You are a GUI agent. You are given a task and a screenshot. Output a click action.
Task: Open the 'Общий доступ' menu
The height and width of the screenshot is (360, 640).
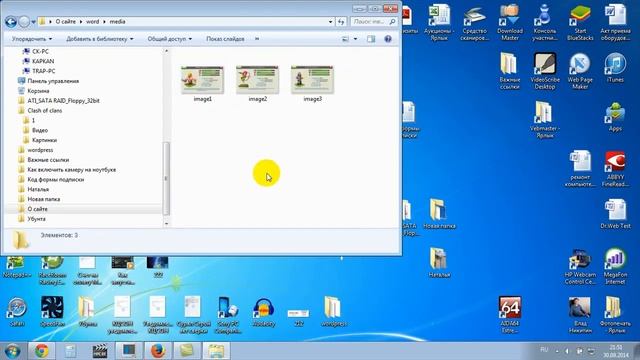coord(169,39)
